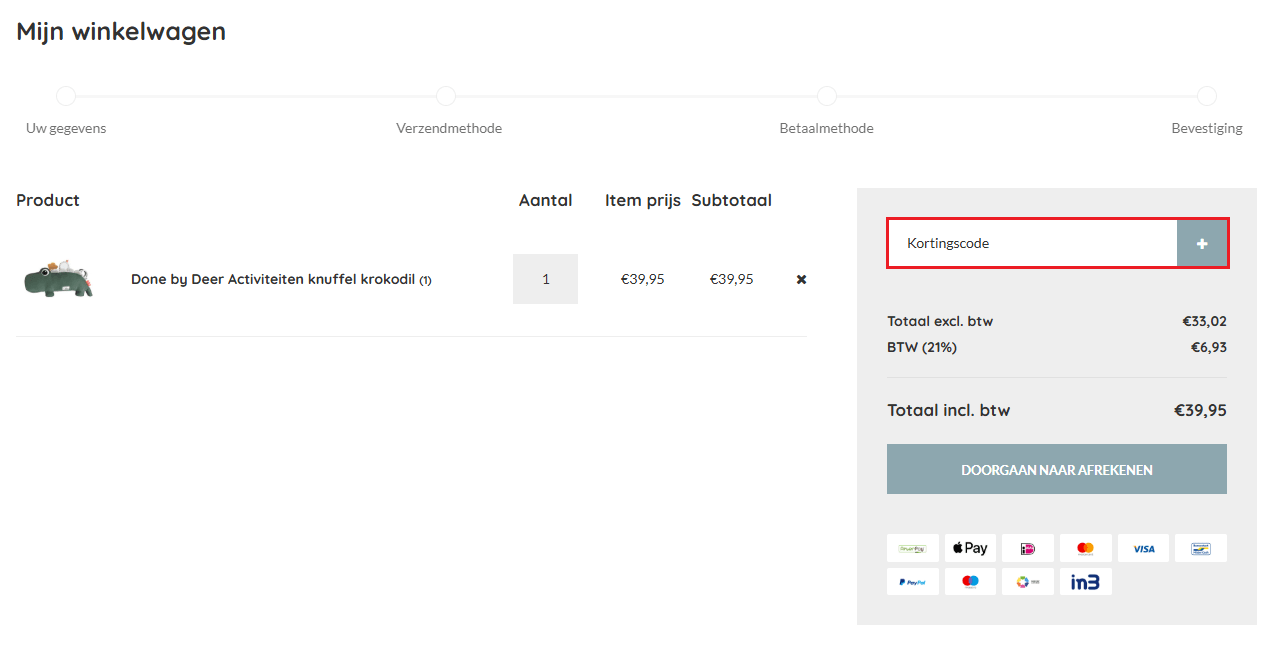This screenshot has height=646, width=1274.
Task: Click the iDEAL payment icon
Action: tap(1027, 548)
